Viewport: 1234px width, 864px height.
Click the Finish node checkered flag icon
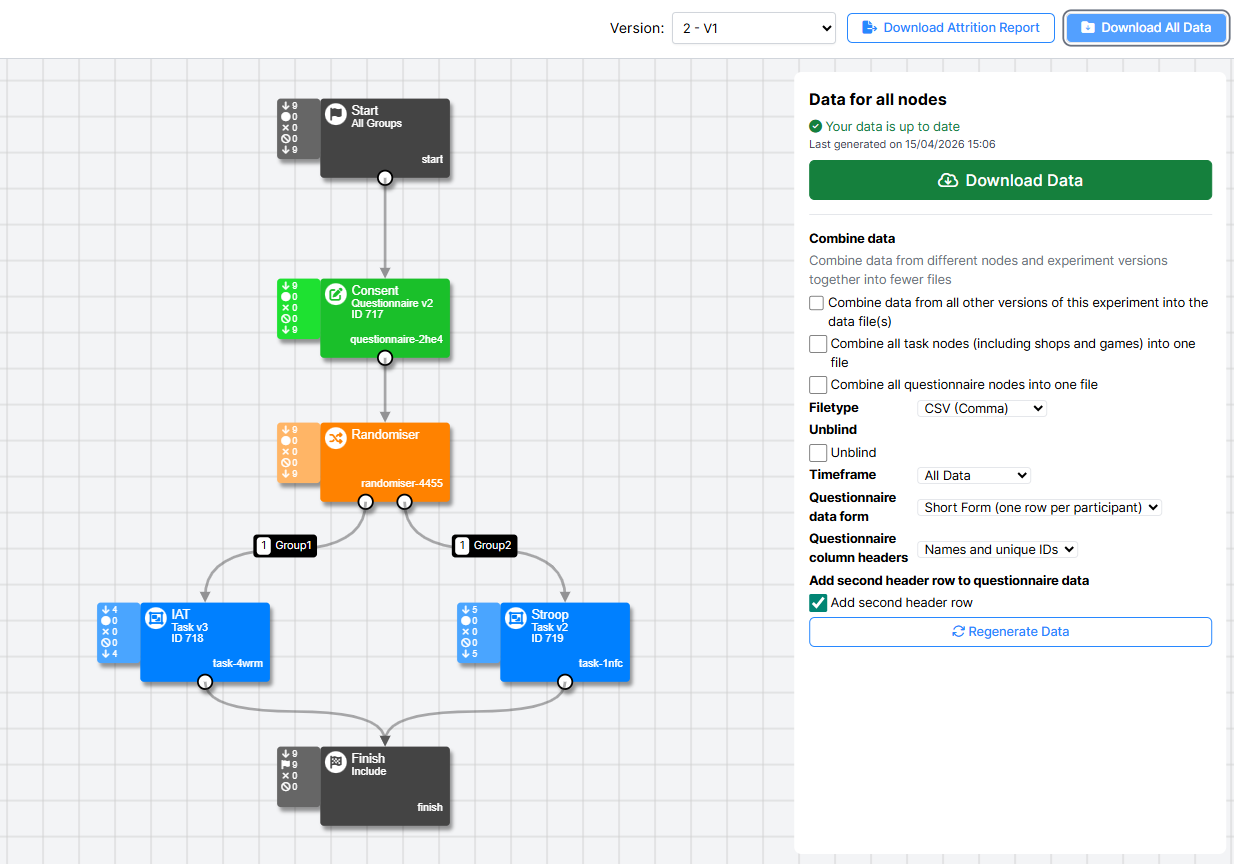[x=336, y=762]
